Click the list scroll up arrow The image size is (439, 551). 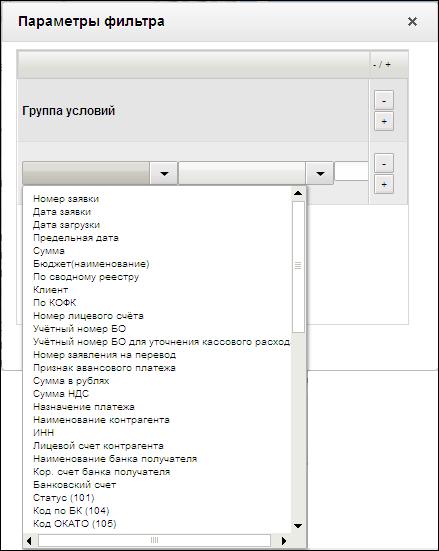[x=298, y=193]
